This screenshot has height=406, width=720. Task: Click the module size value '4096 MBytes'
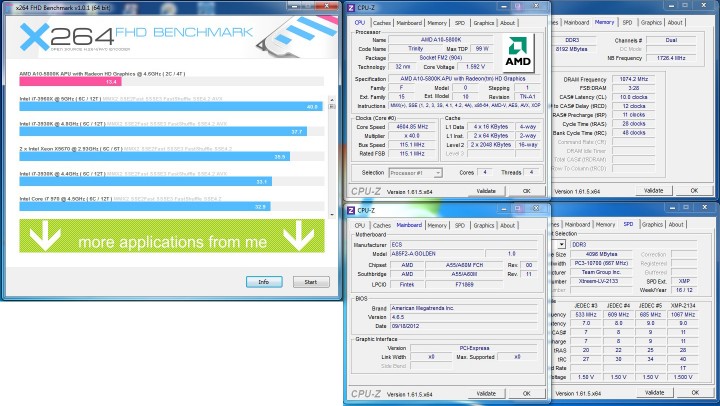601,254
